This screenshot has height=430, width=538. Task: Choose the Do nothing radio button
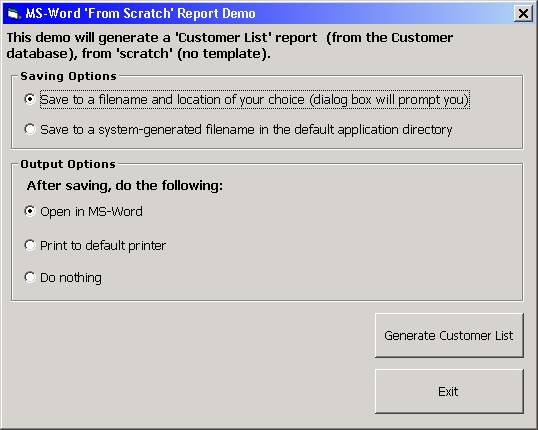coord(30,277)
